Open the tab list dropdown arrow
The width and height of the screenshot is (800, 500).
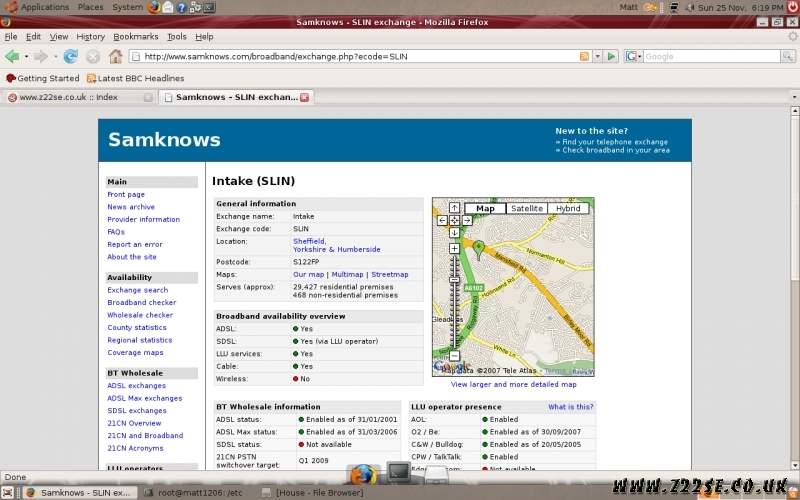point(794,97)
